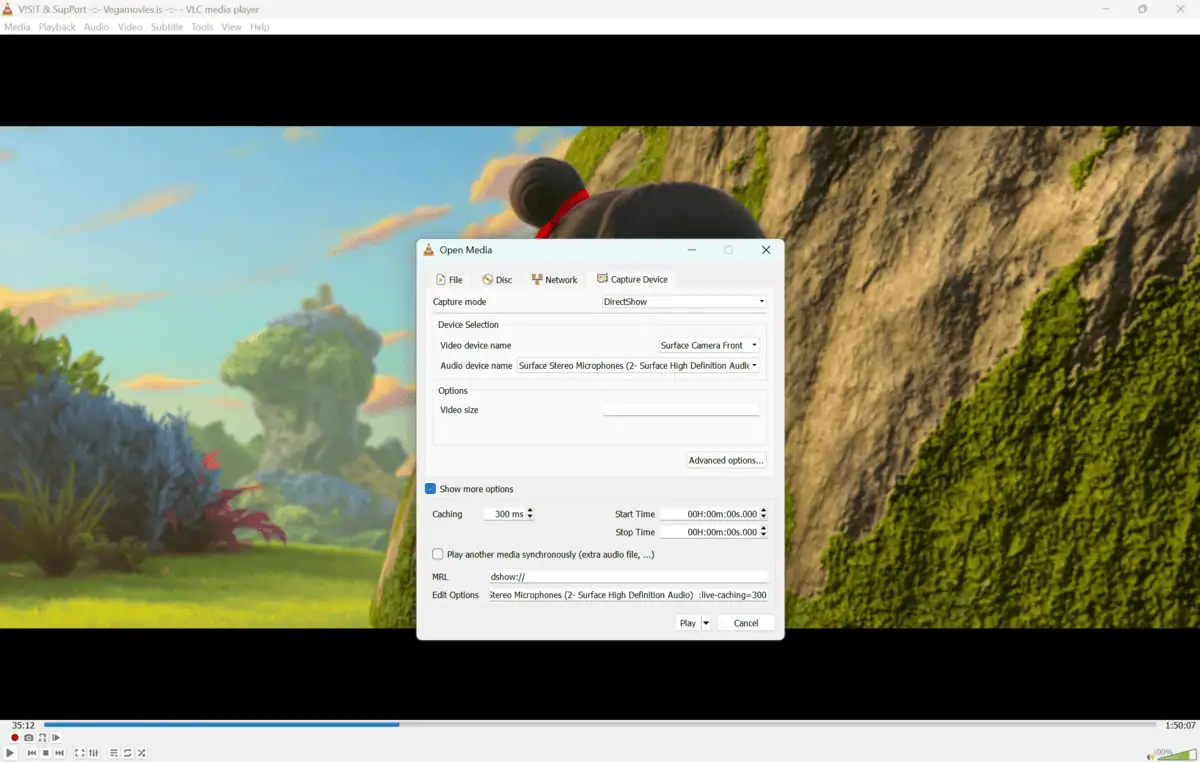
Task: Open the Audio device name dropdown
Action: click(x=638, y=366)
